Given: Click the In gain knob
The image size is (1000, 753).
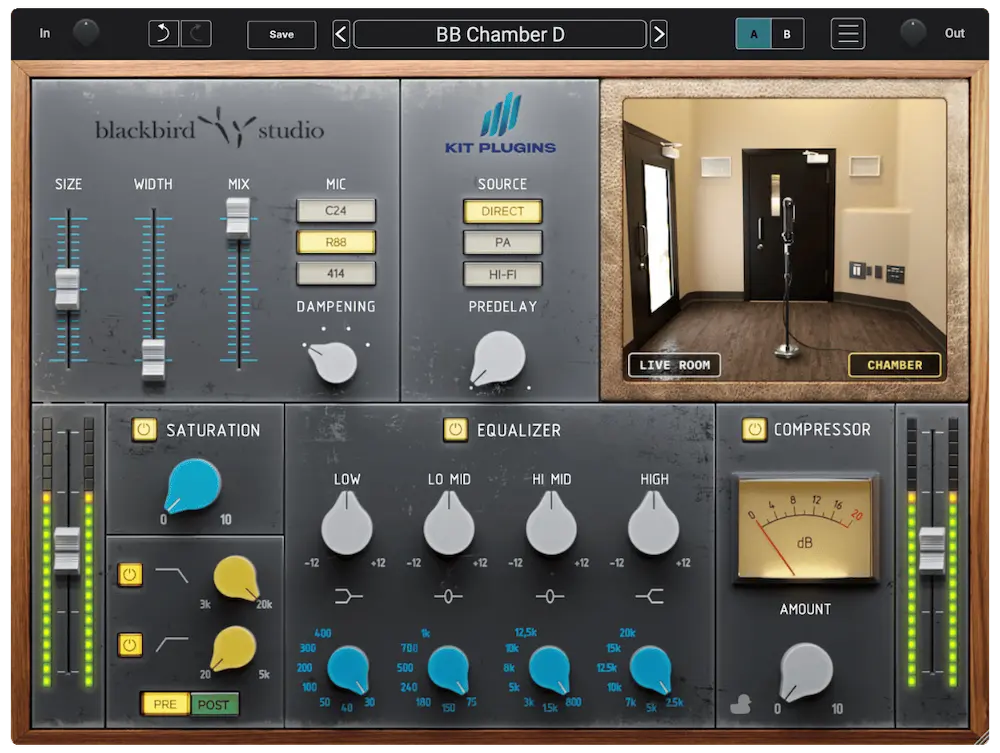Looking at the screenshot, I should coord(85,33).
